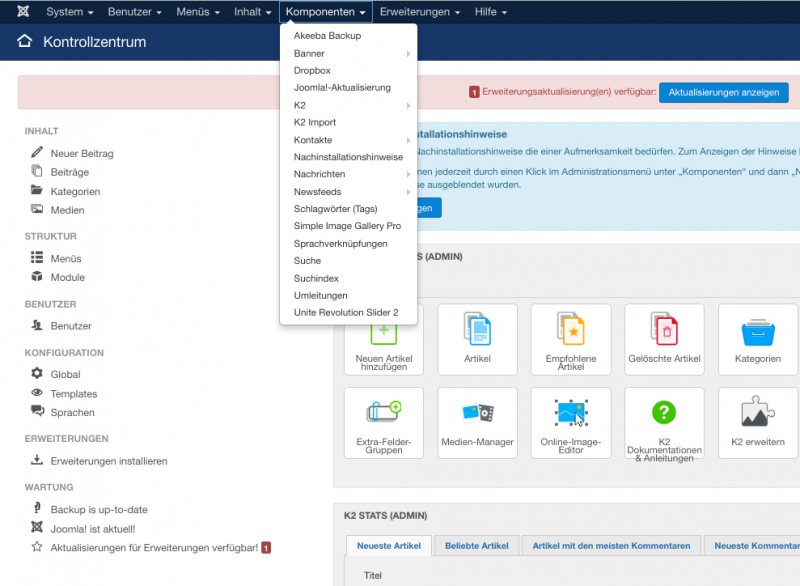
Task: Select Simple Image Gallery Pro entry
Action: (x=348, y=226)
